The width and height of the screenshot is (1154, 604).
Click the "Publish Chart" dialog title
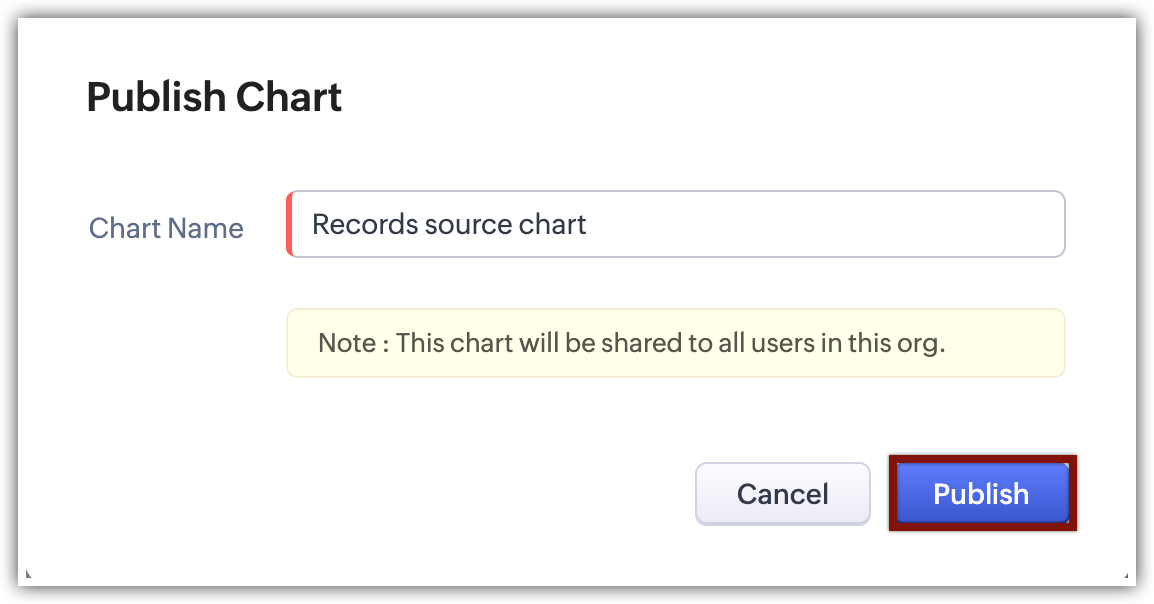pos(214,97)
